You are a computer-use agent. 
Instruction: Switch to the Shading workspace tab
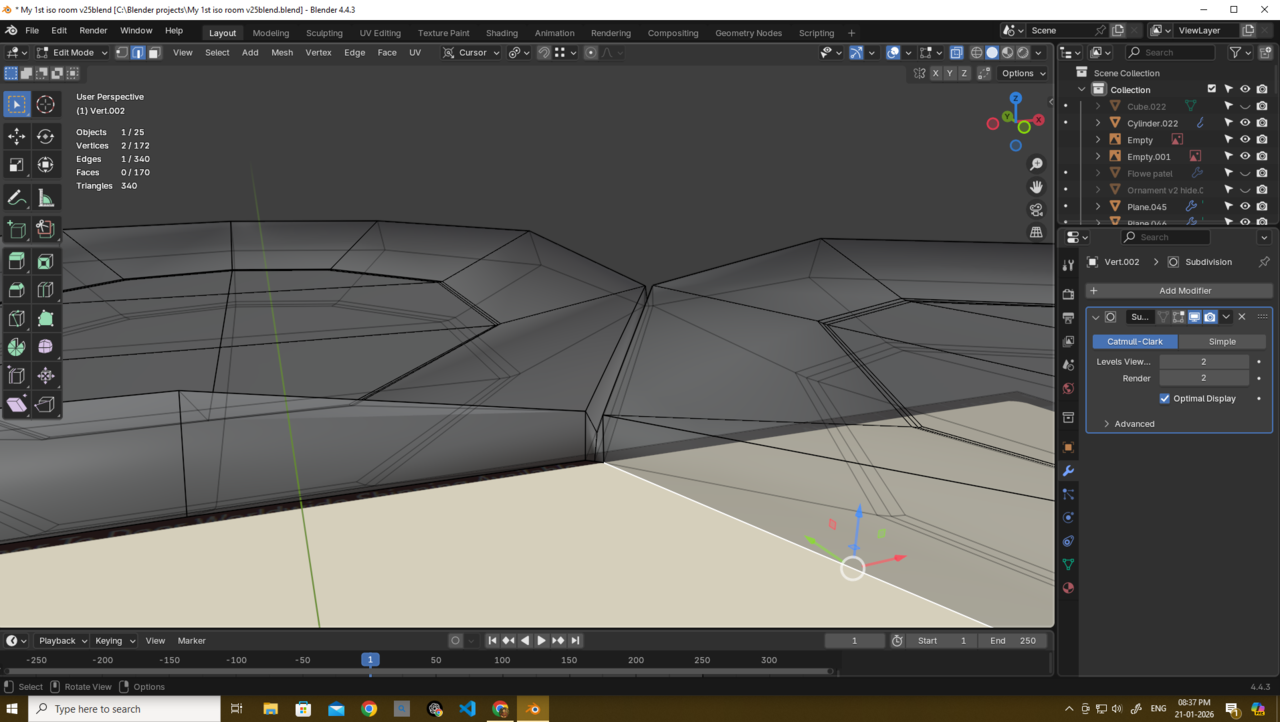pos(501,33)
